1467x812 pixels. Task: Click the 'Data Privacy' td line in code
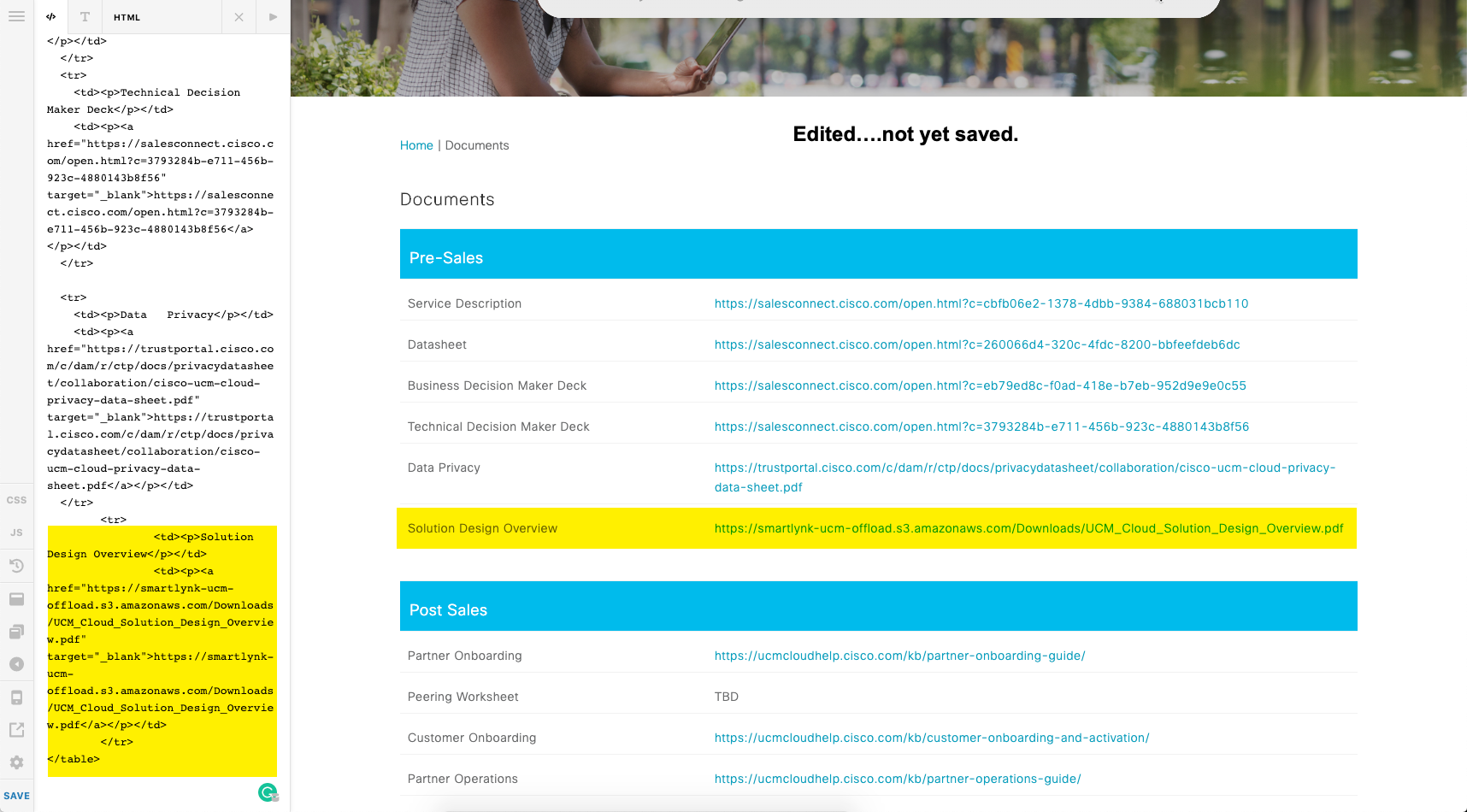pyautogui.click(x=174, y=315)
